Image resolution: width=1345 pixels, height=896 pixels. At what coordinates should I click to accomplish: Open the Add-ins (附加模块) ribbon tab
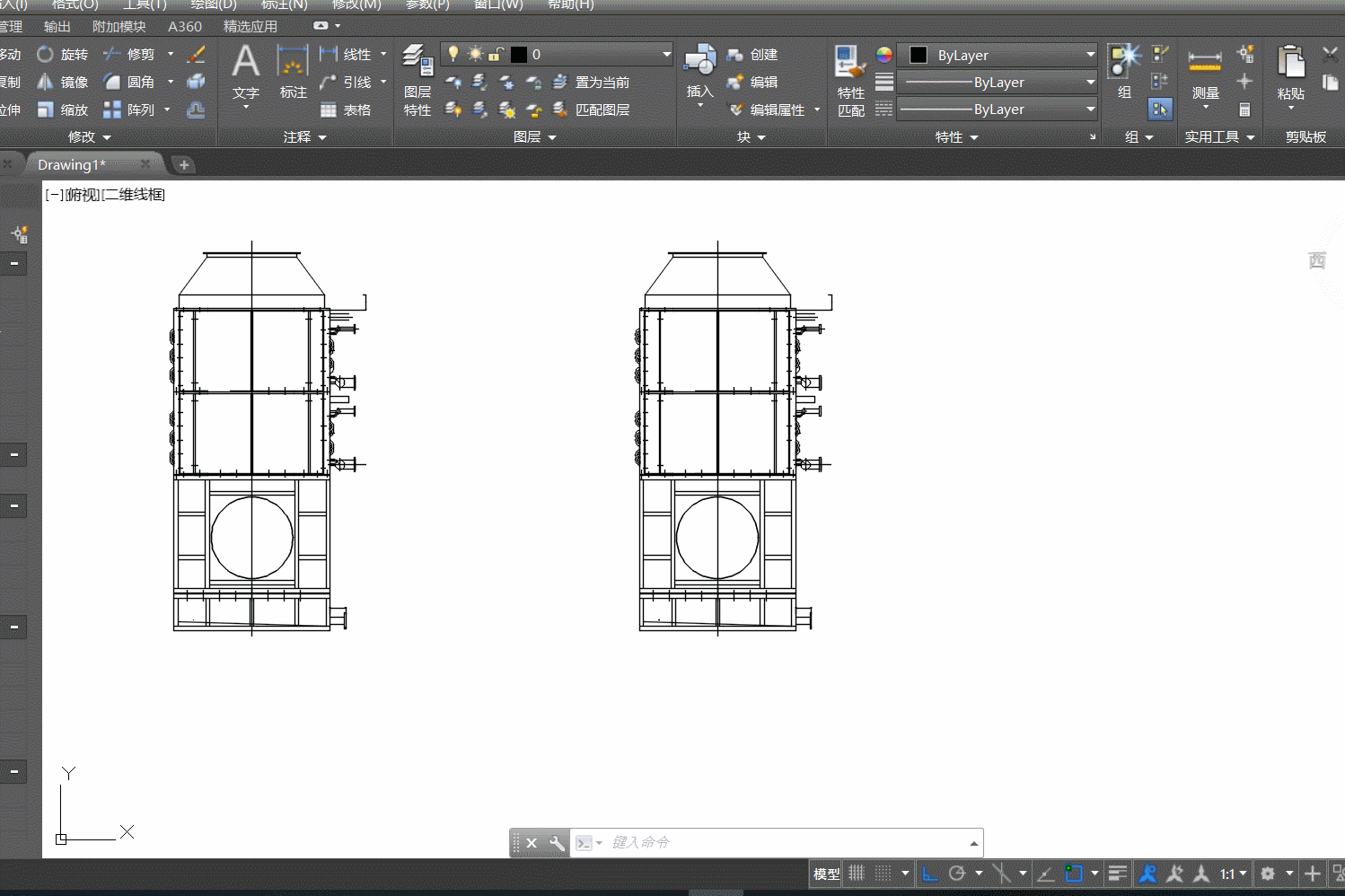click(x=119, y=27)
